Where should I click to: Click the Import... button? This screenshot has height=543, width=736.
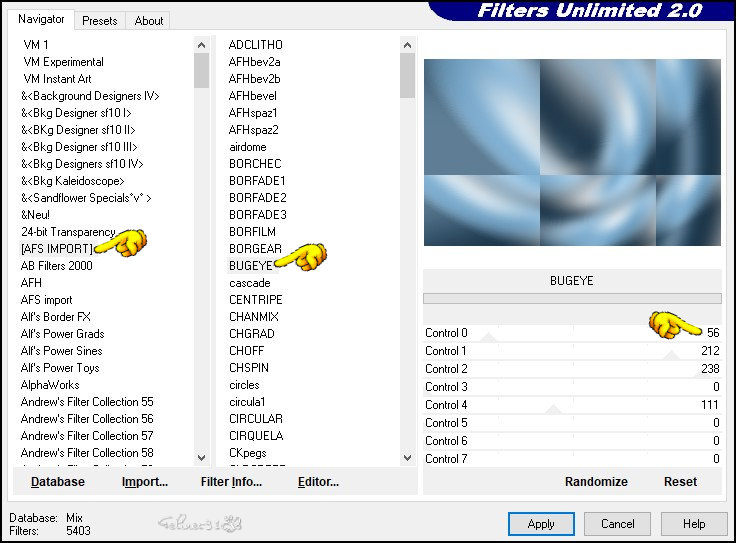tap(145, 482)
